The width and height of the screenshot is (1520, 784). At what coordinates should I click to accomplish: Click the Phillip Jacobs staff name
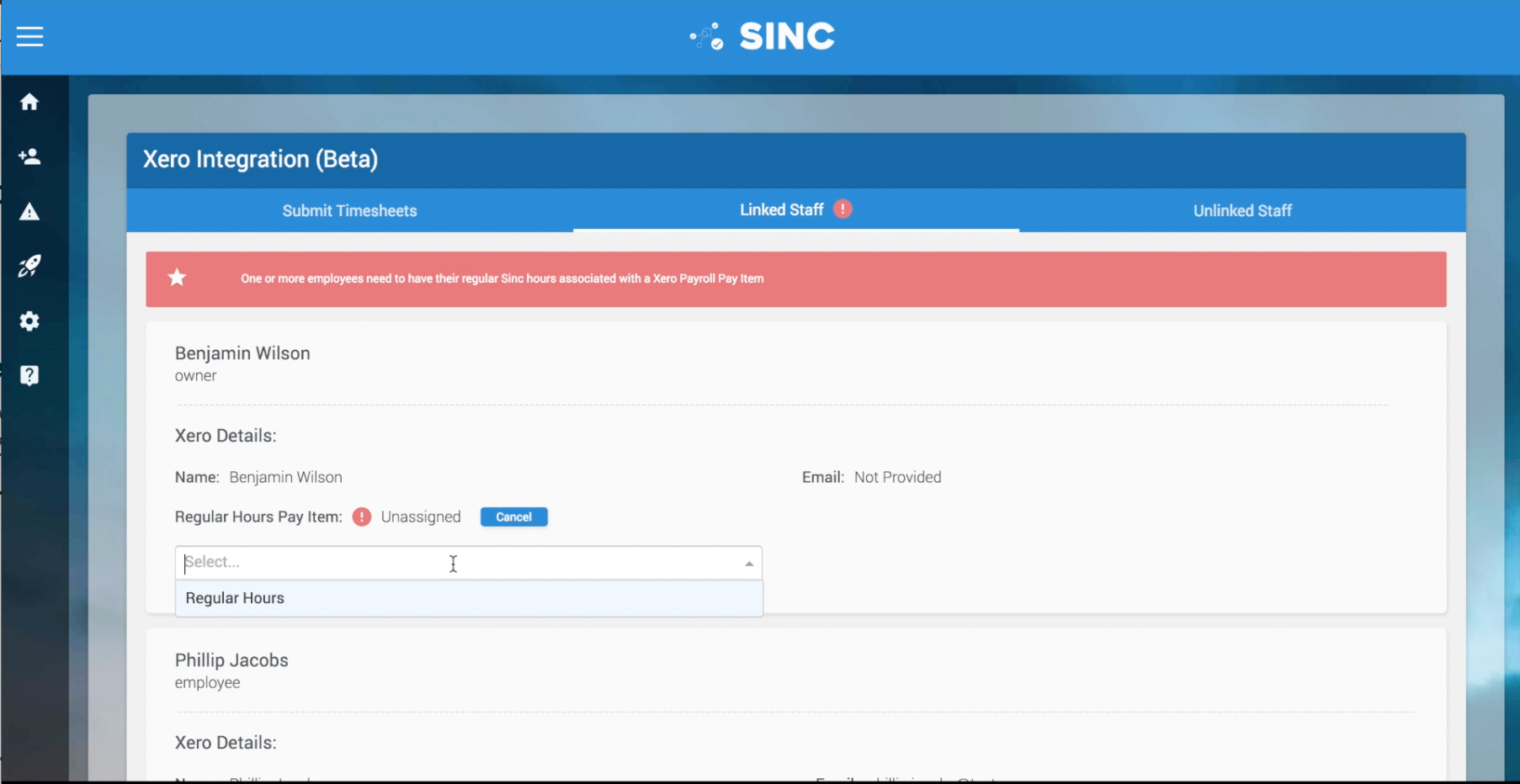(231, 660)
